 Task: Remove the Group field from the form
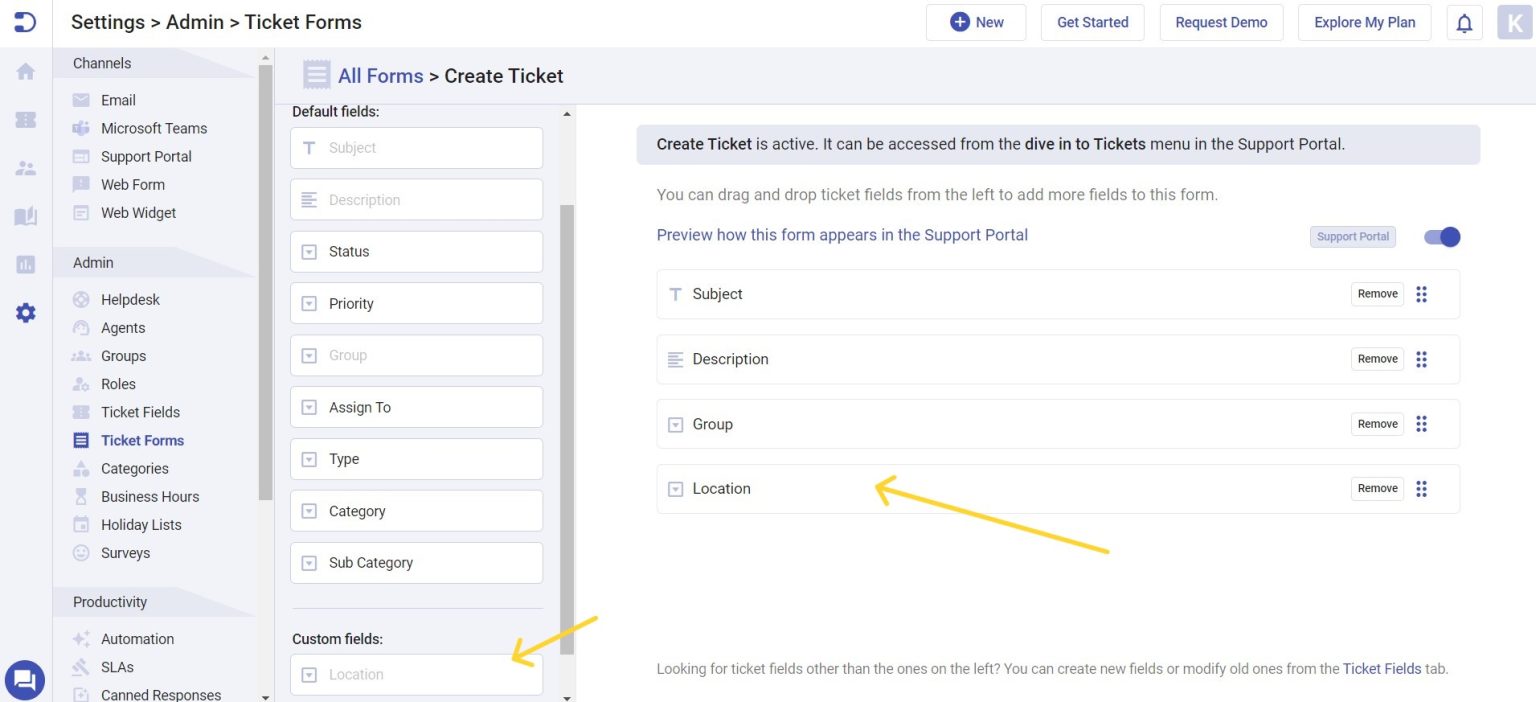point(1377,423)
